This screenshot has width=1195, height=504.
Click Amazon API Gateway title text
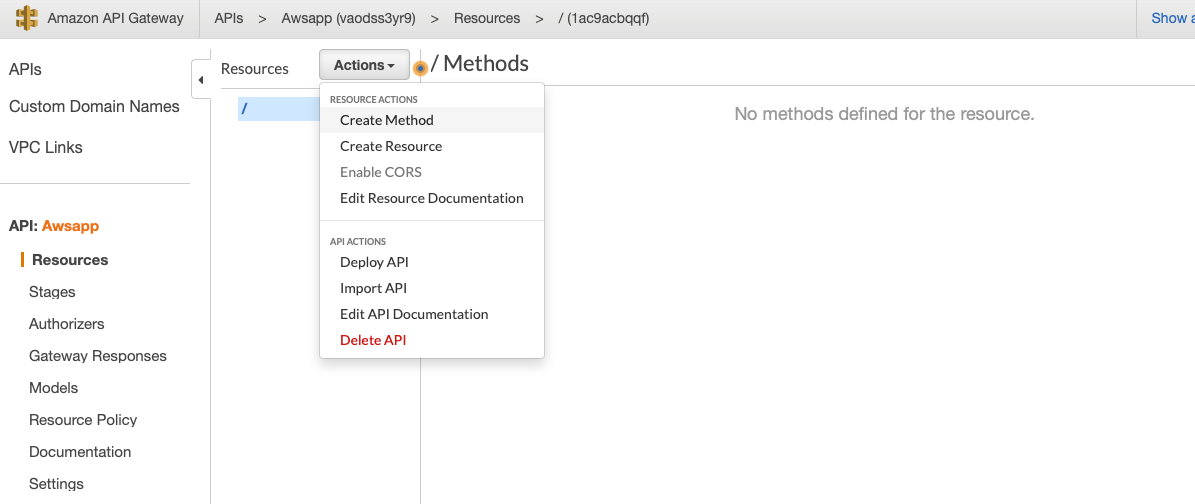115,18
